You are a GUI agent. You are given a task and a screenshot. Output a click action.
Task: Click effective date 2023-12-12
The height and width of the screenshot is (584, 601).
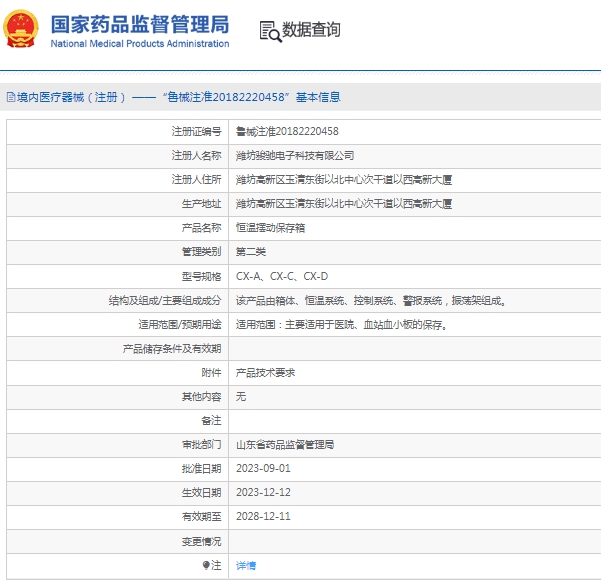(263, 492)
